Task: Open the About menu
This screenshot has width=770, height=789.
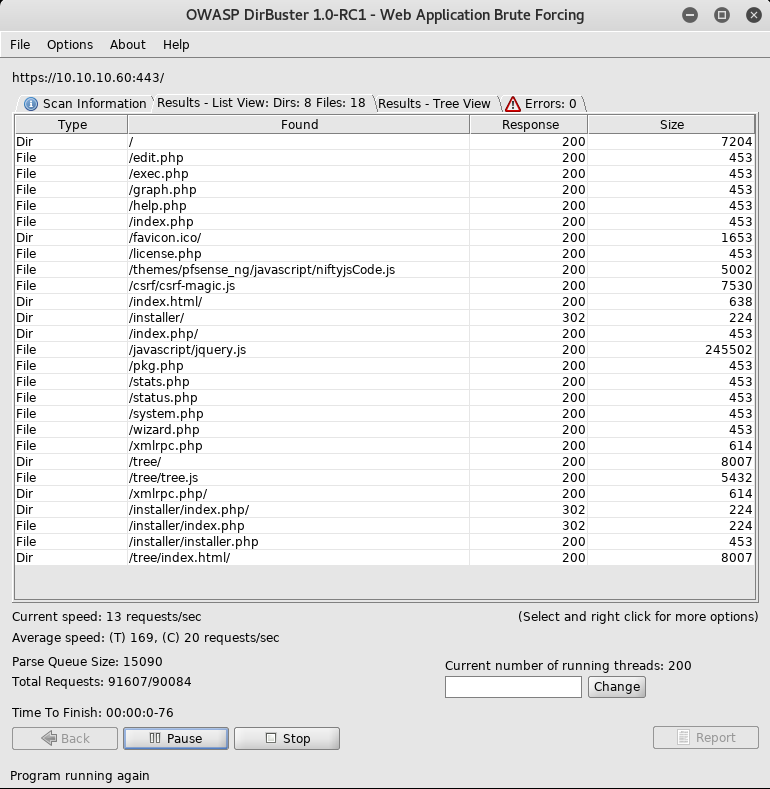Action: click(x=128, y=45)
